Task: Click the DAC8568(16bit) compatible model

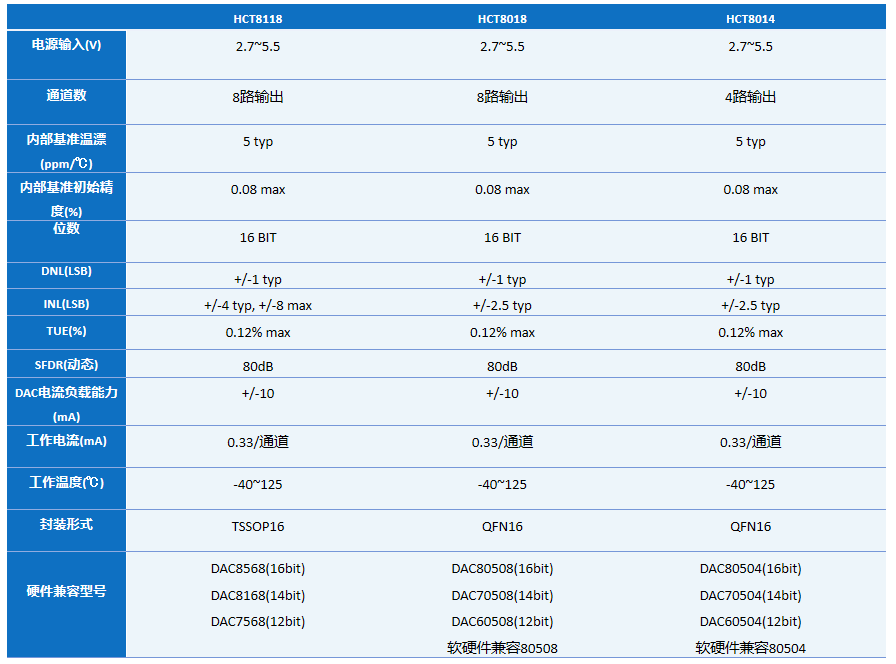Action: pos(258,568)
